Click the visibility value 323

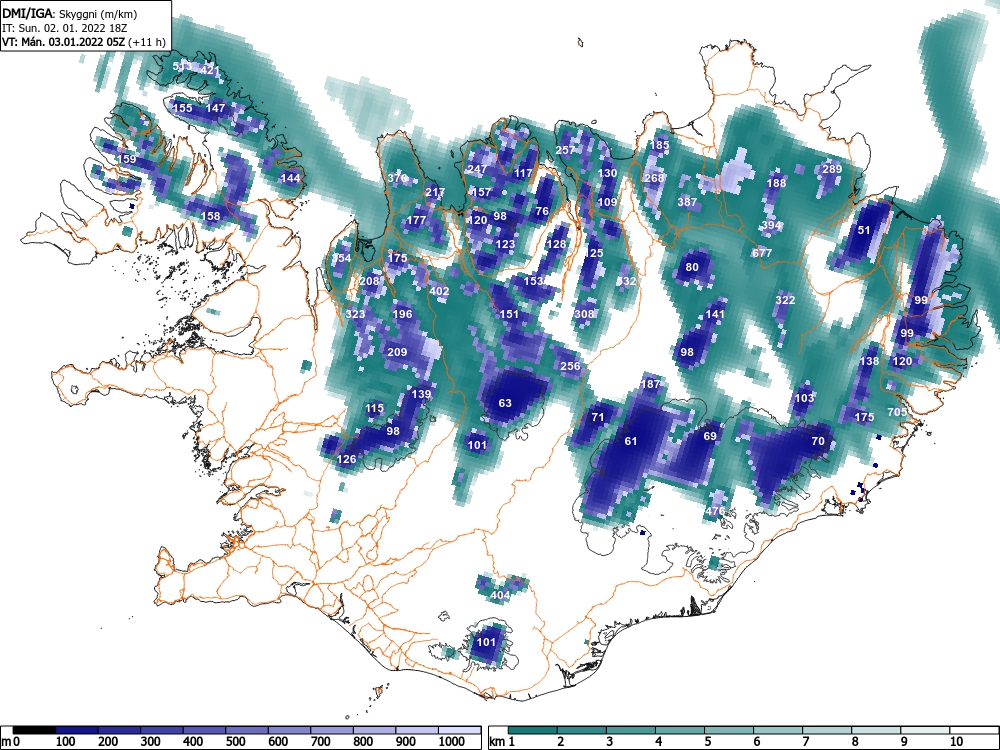[x=355, y=314]
